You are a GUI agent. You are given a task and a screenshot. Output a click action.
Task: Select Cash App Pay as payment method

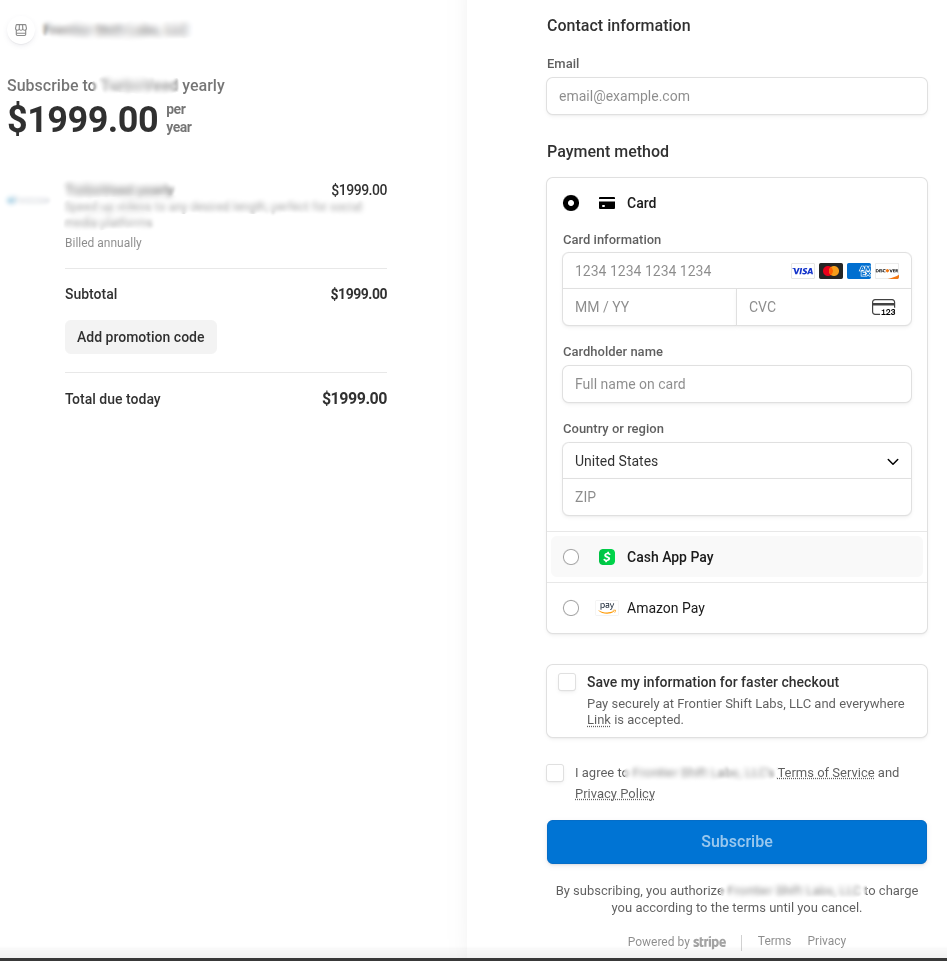click(571, 556)
